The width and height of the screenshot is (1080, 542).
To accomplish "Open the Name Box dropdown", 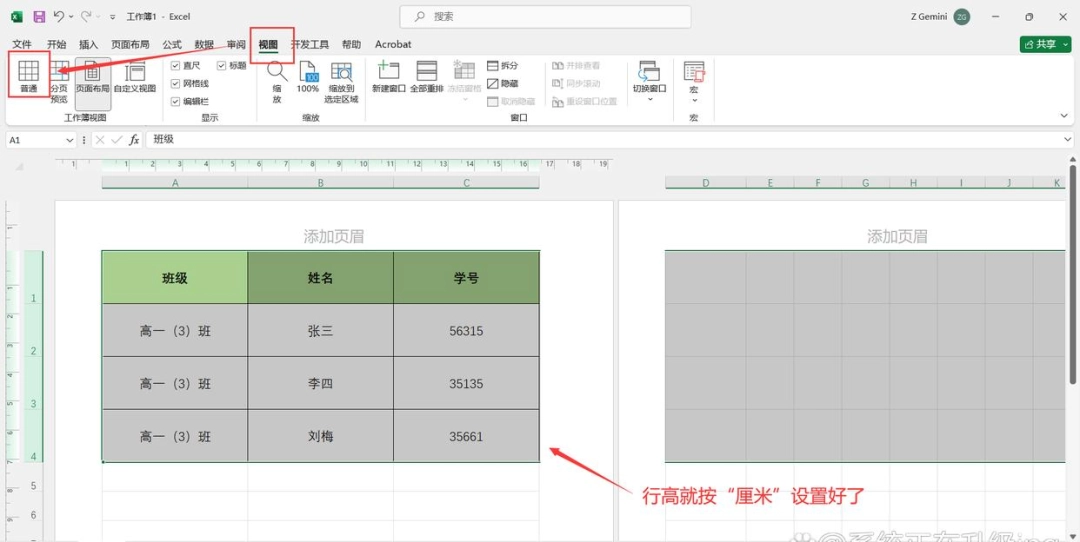I will pos(70,140).
